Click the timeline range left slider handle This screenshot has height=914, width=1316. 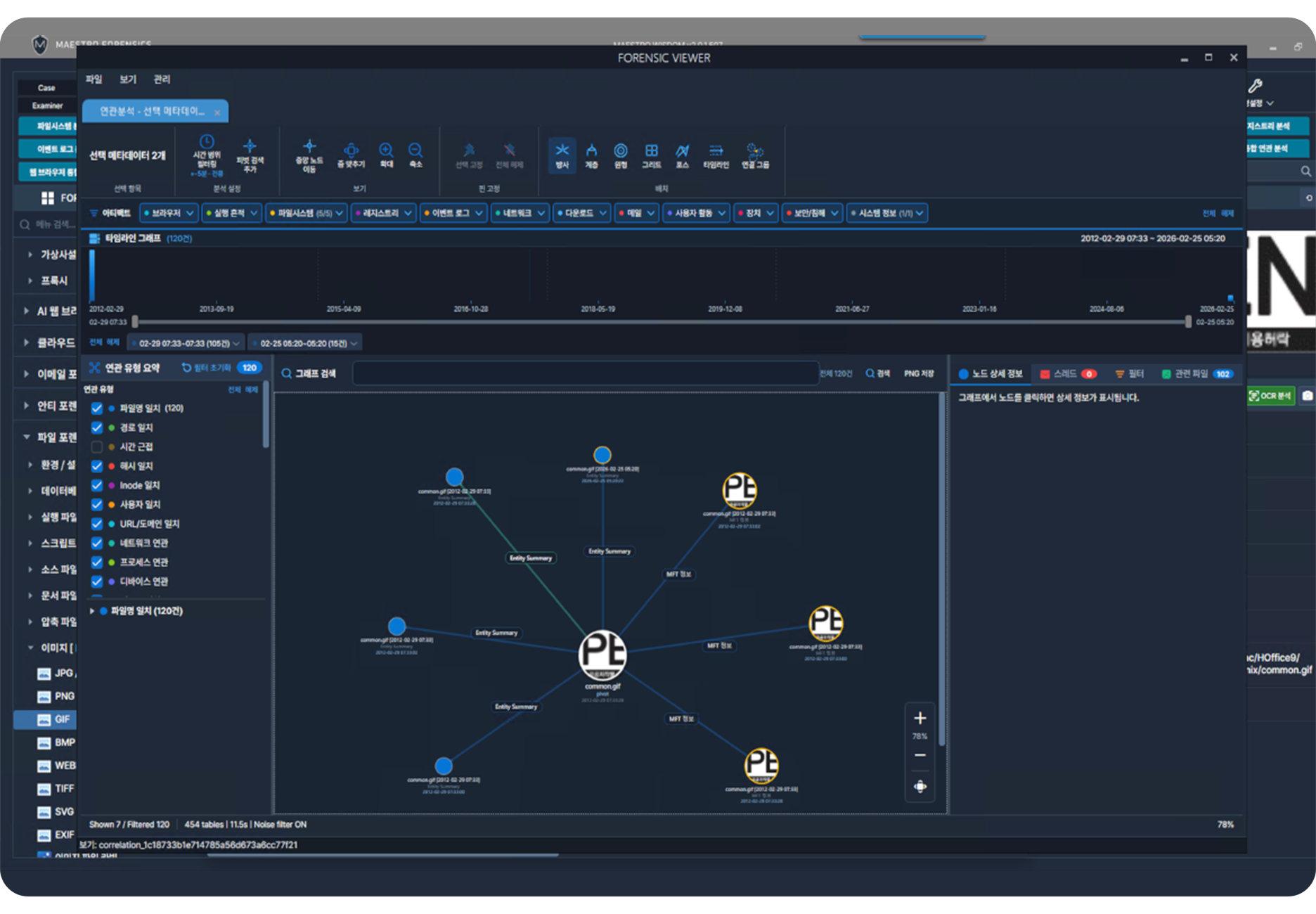135,322
